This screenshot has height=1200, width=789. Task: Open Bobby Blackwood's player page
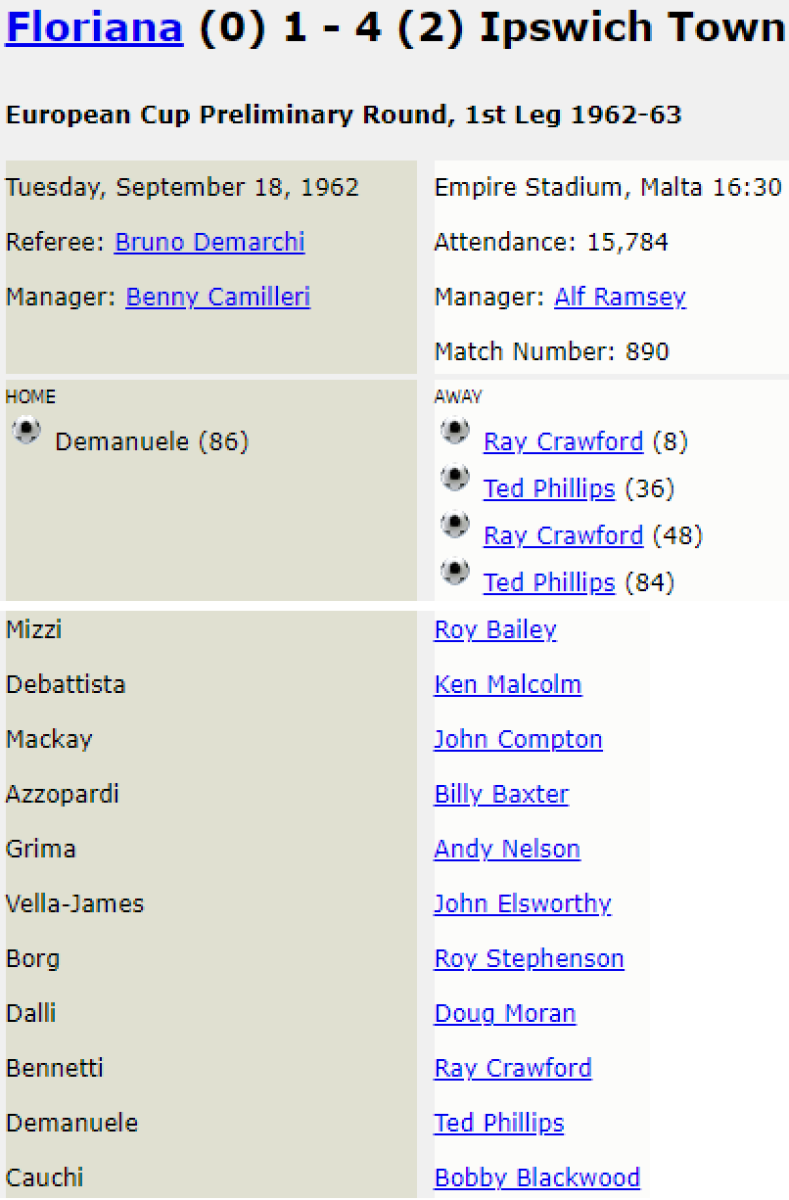537,1178
